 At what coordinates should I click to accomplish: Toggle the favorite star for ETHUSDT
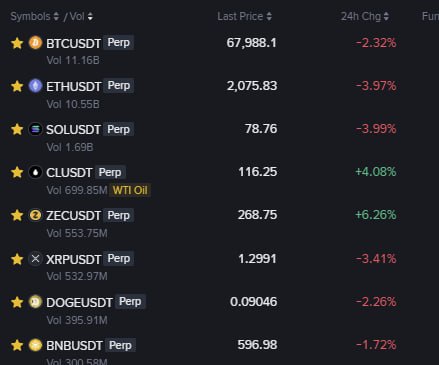[17, 86]
